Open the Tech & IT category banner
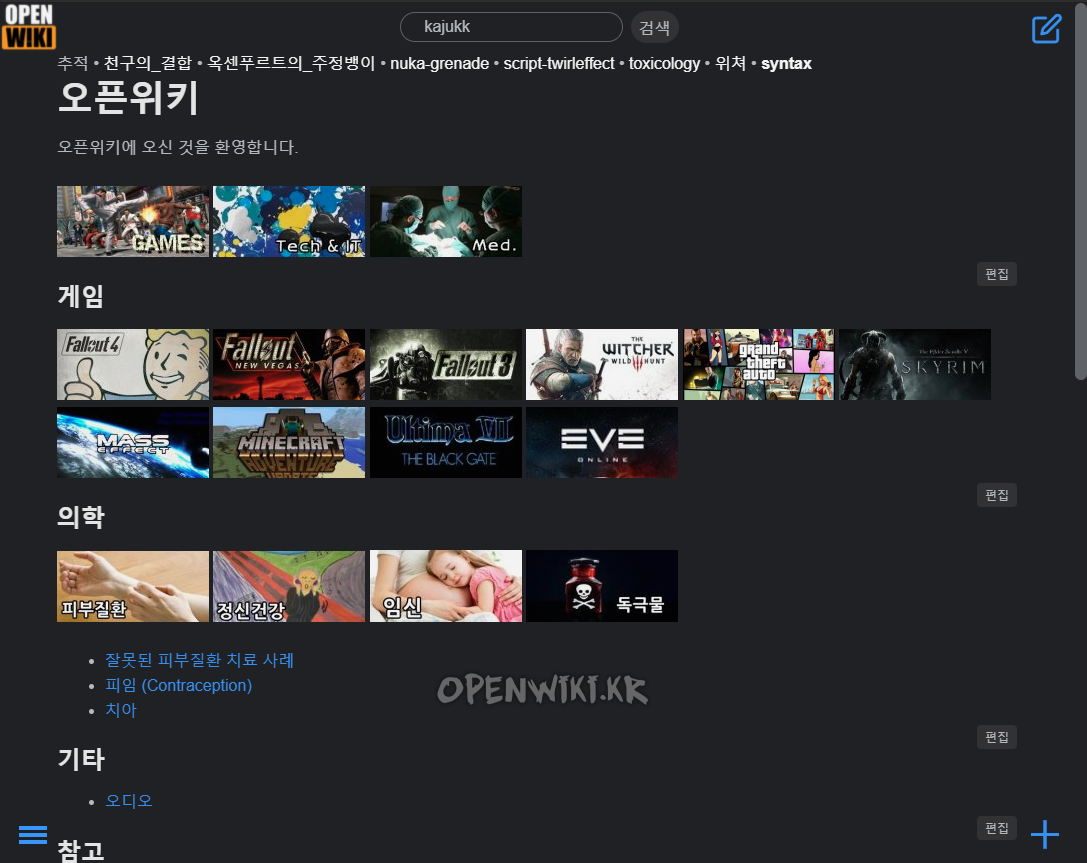Screen dimensions: 1087x863 tap(289, 221)
